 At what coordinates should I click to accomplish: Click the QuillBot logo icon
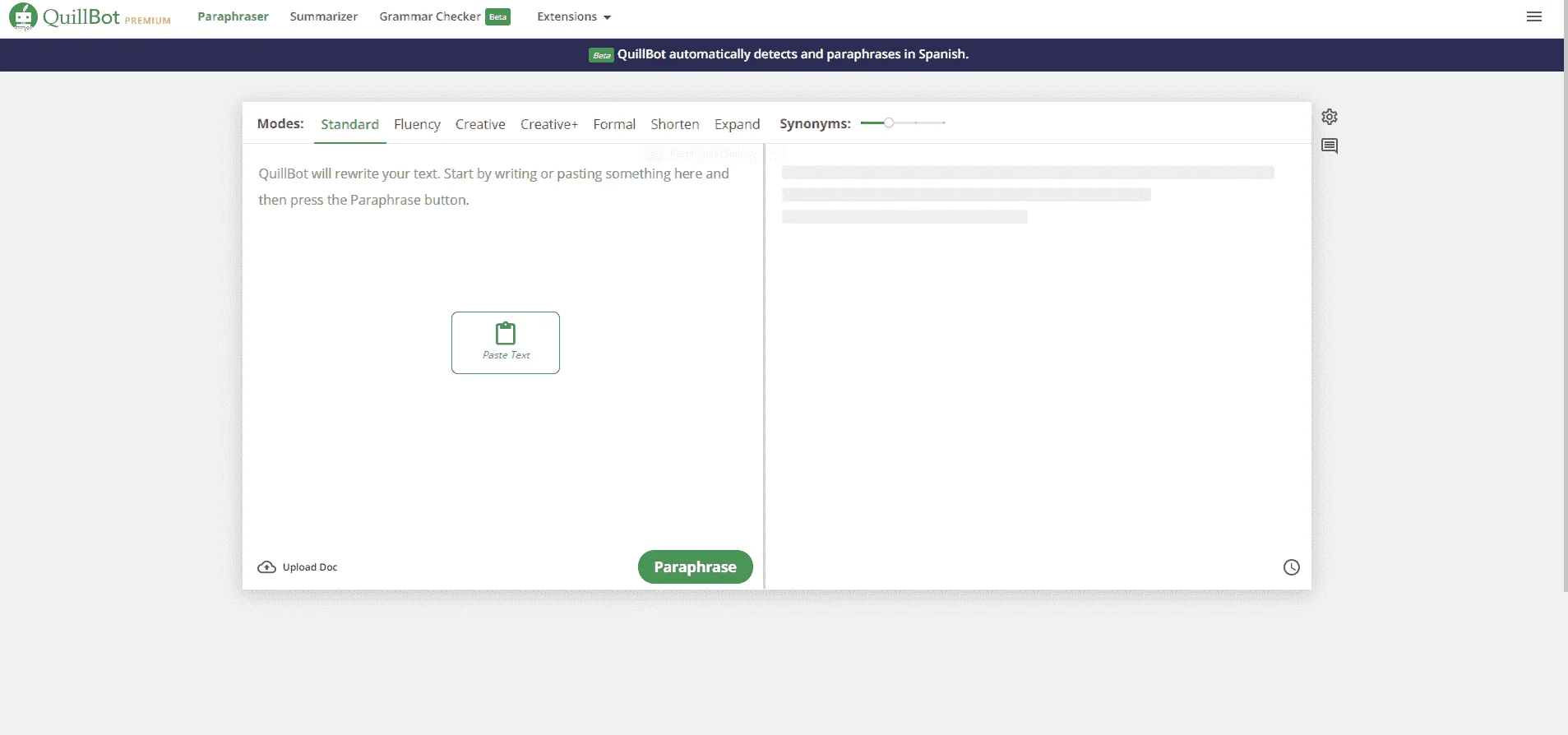(x=23, y=16)
